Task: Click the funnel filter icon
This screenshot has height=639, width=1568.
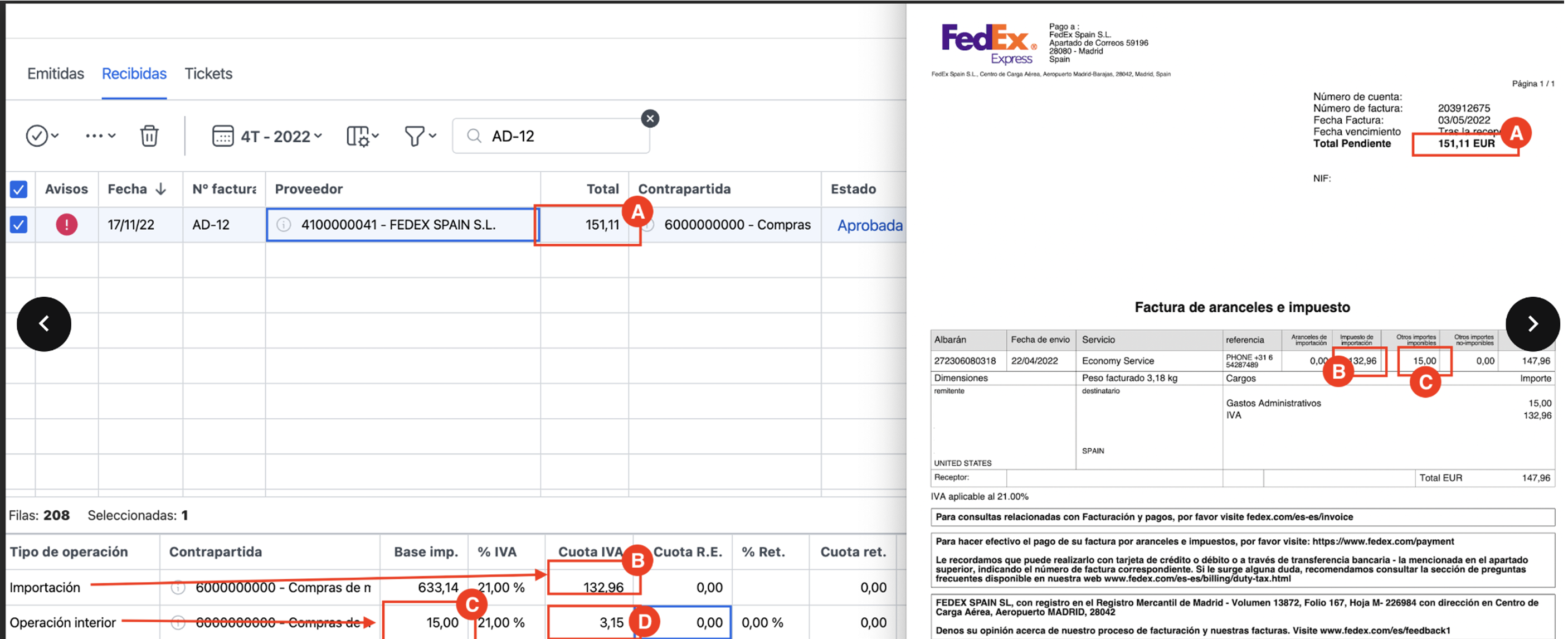Action: (415, 136)
